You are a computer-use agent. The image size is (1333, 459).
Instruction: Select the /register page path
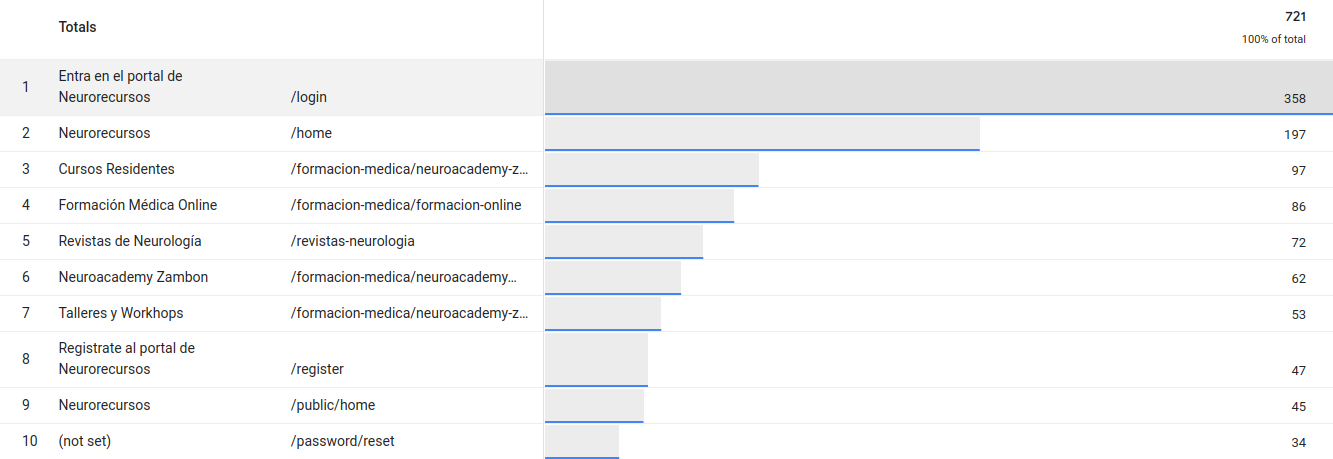[317, 370]
